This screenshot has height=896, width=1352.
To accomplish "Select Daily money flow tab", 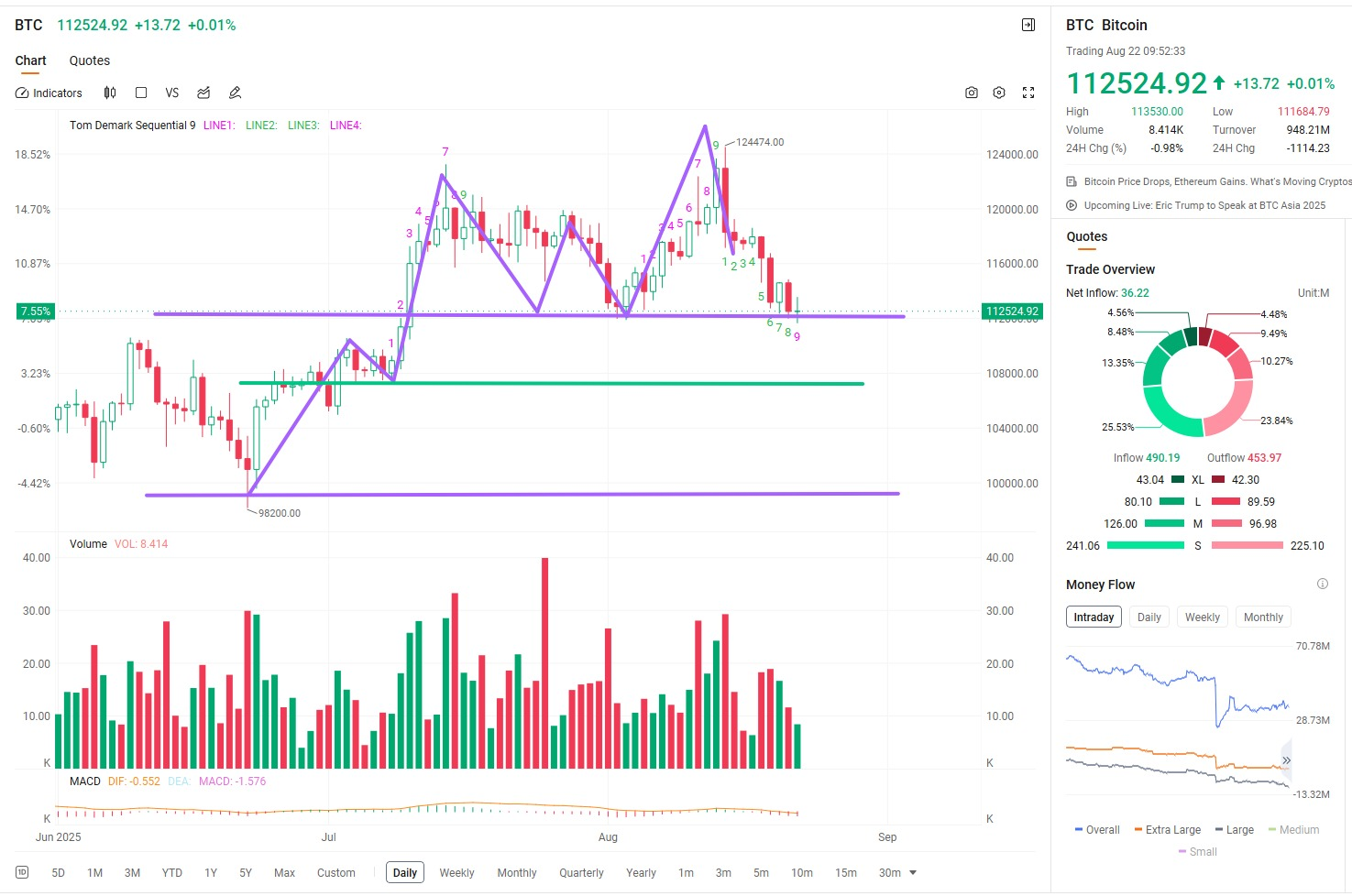I will 1149,617.
